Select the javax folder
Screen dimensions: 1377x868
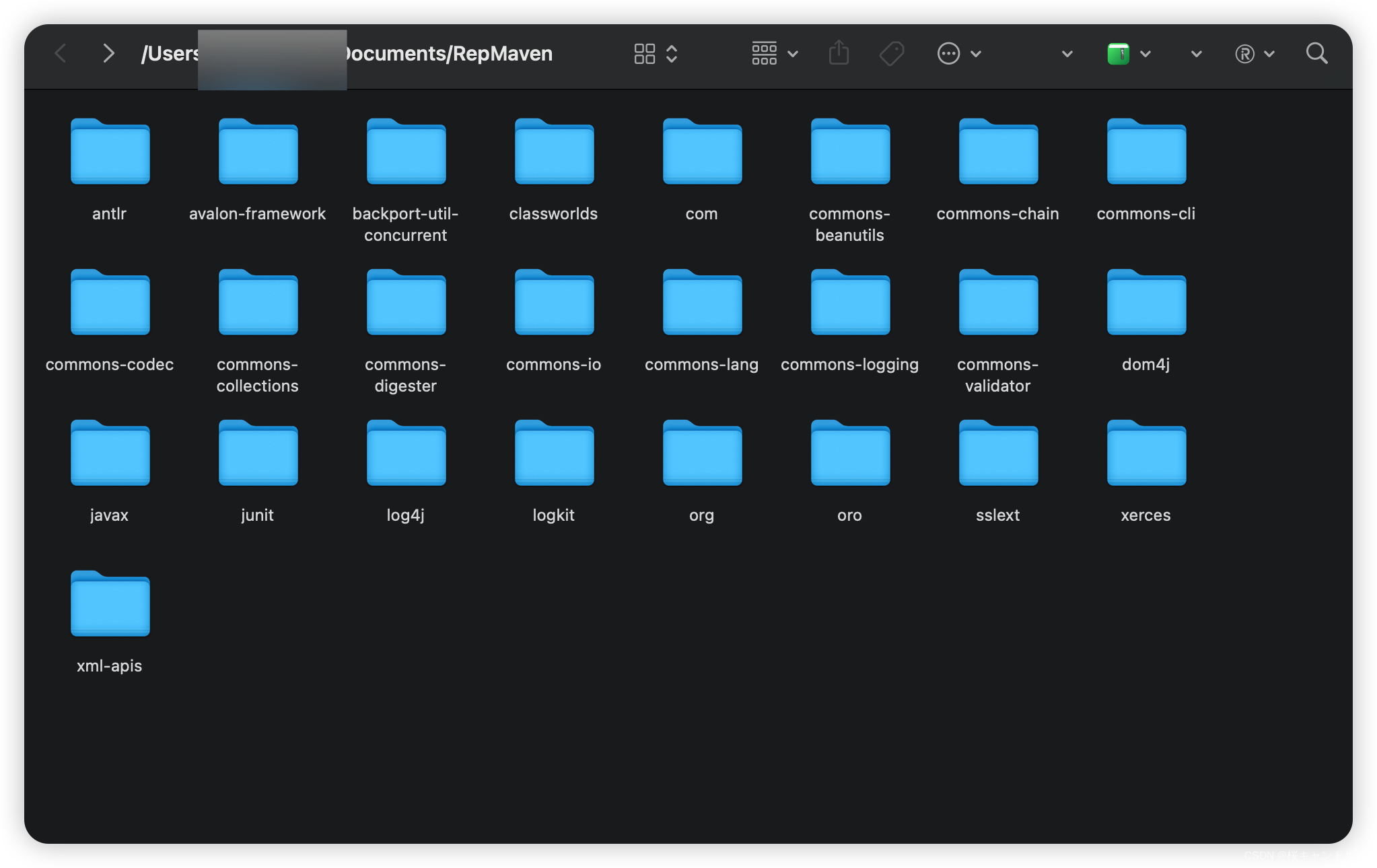(x=110, y=452)
